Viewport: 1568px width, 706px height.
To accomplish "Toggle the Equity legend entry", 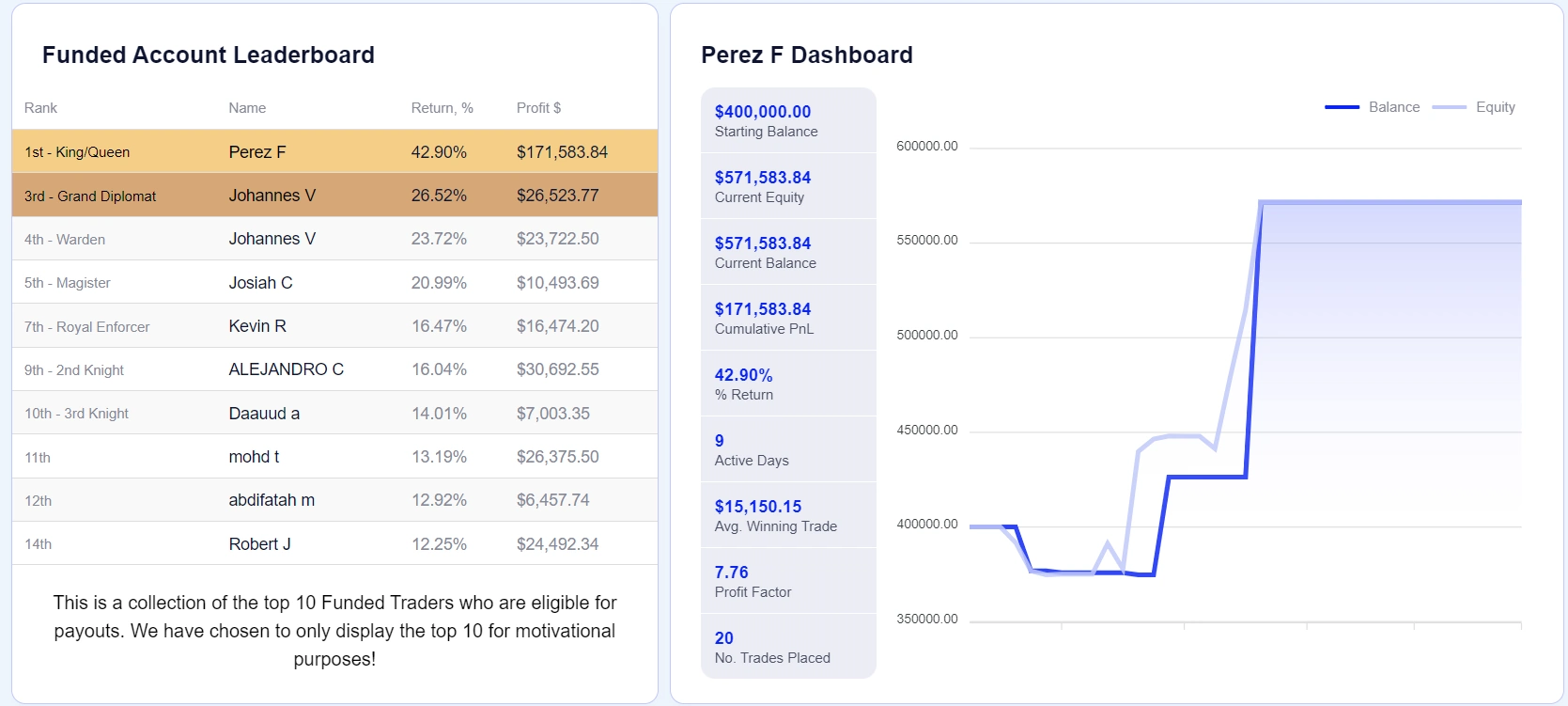I will click(1473, 107).
